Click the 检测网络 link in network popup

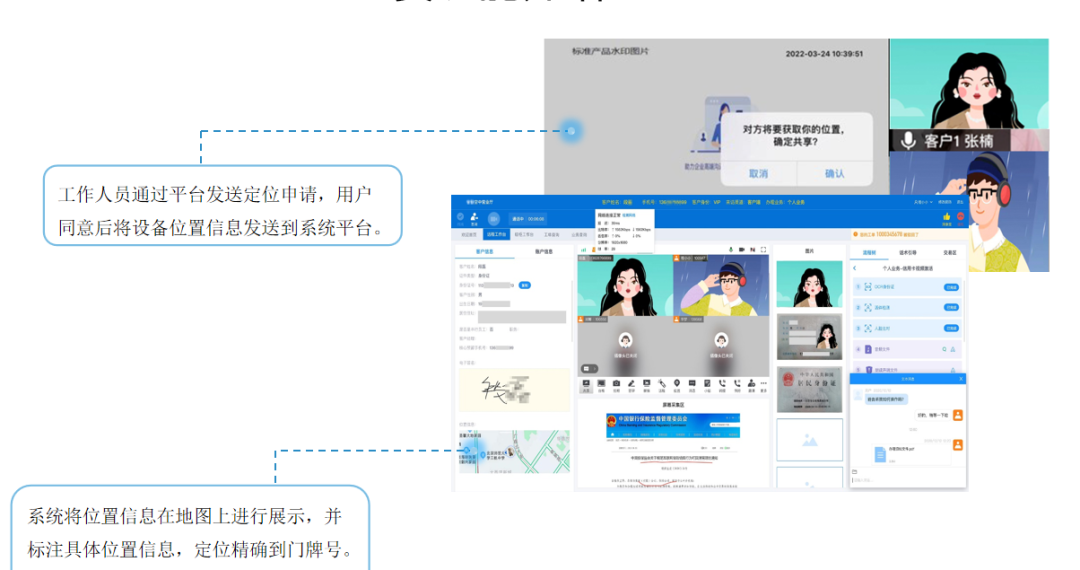tap(629, 215)
